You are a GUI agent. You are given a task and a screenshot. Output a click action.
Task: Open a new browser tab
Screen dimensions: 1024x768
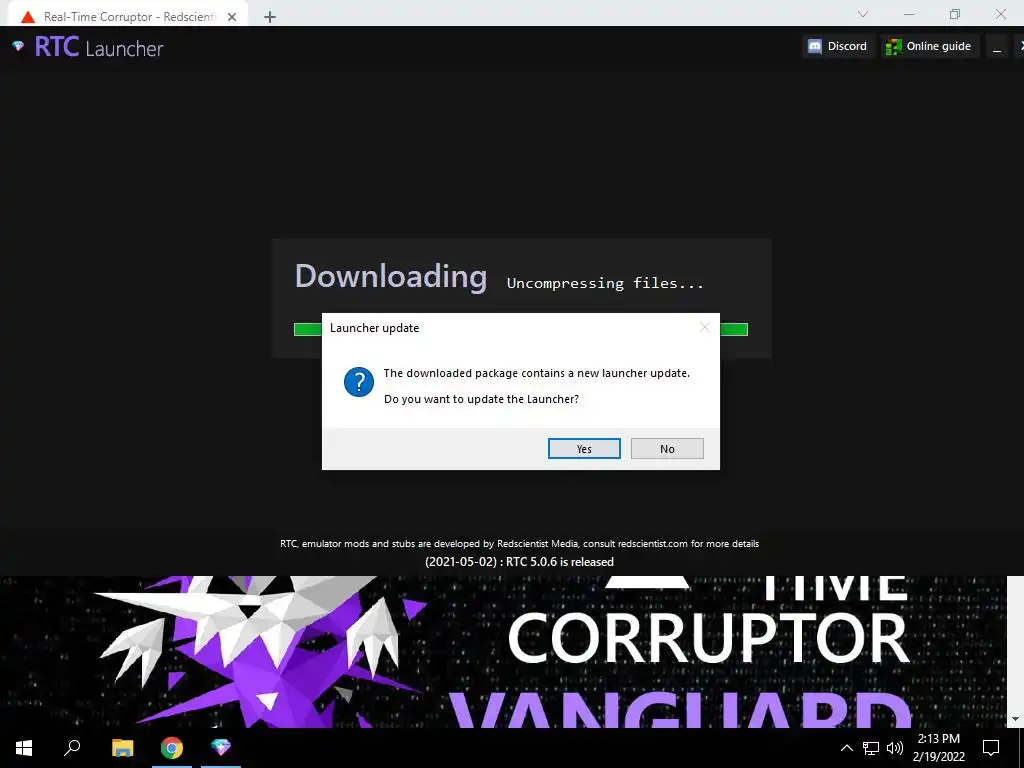[x=270, y=17]
